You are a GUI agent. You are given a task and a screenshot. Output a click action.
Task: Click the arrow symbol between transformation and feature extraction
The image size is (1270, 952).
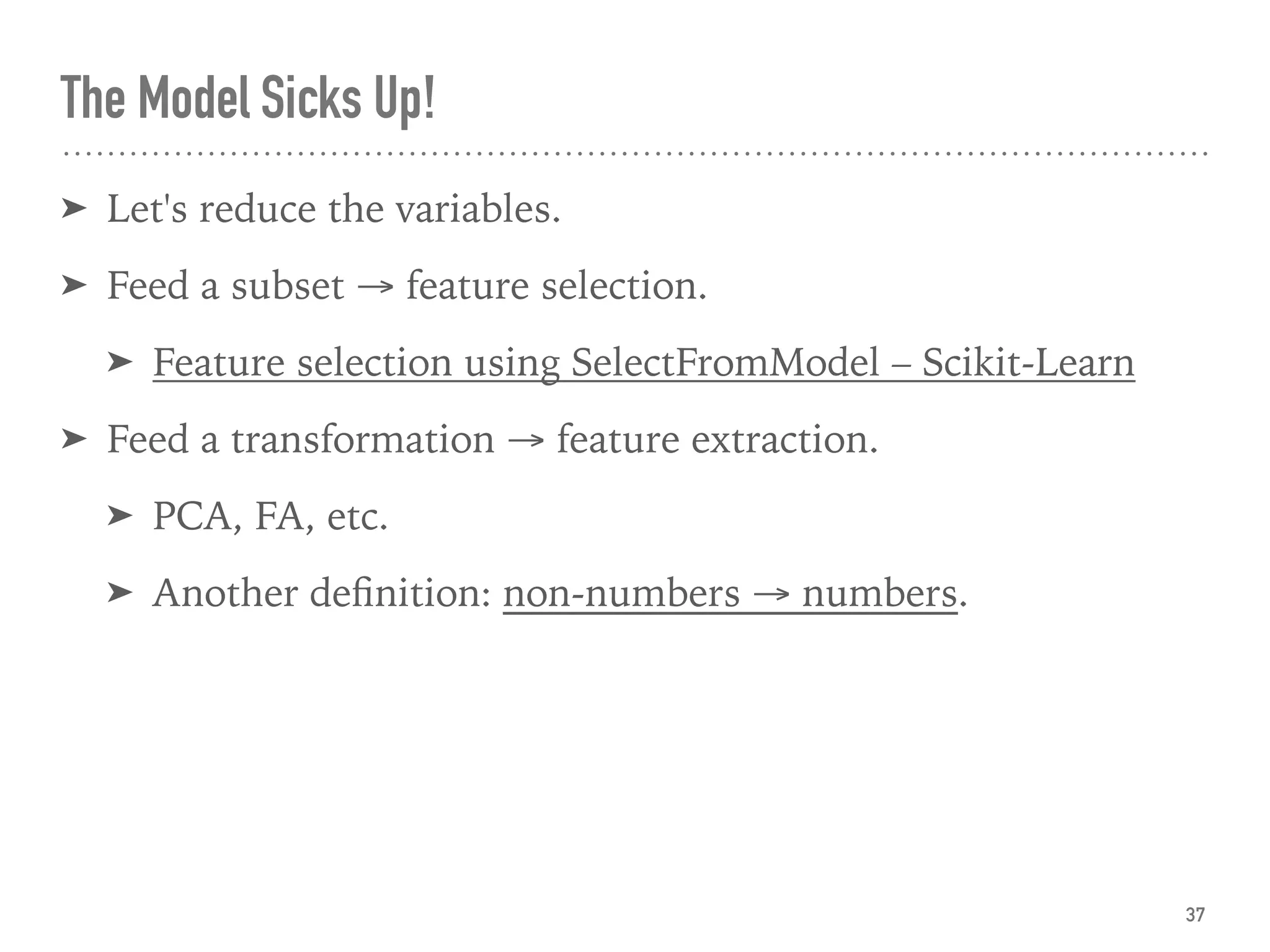pyautogui.click(x=526, y=442)
